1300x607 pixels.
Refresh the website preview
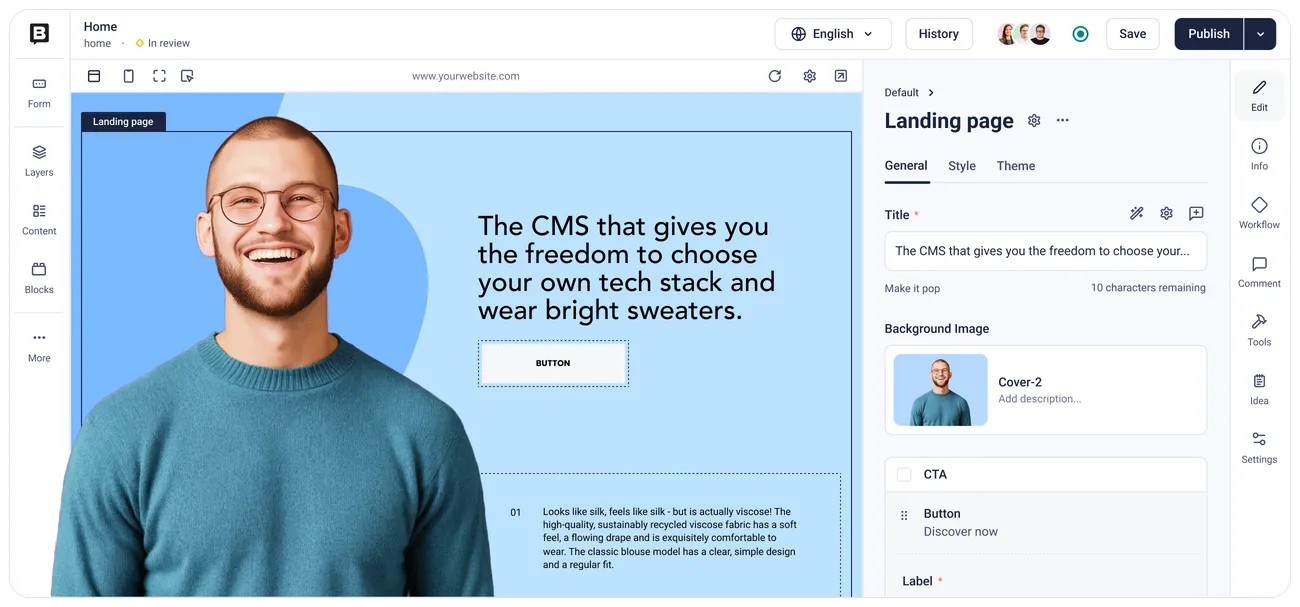(x=775, y=76)
